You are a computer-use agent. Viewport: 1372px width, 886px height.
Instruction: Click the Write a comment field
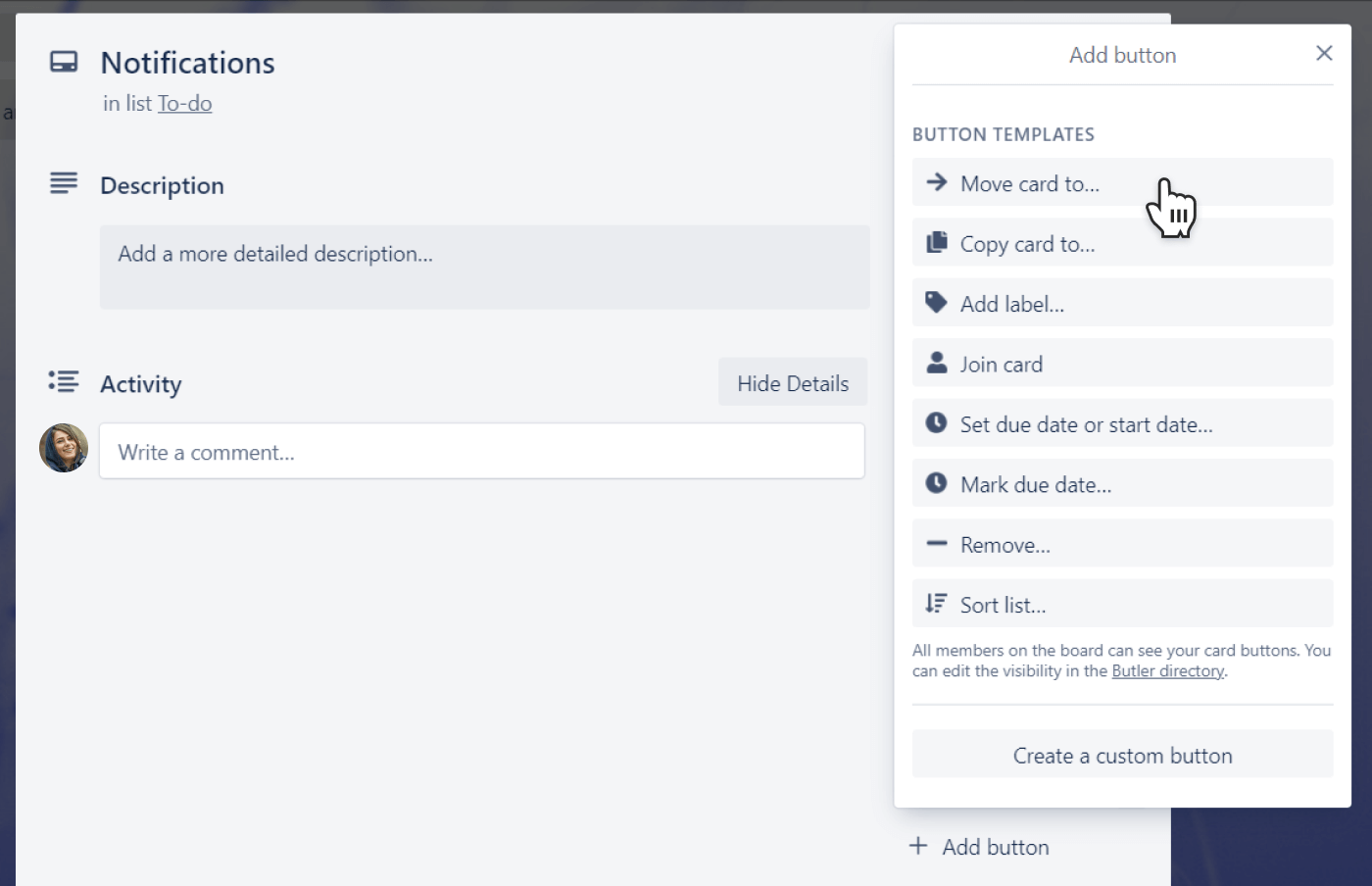(x=481, y=452)
